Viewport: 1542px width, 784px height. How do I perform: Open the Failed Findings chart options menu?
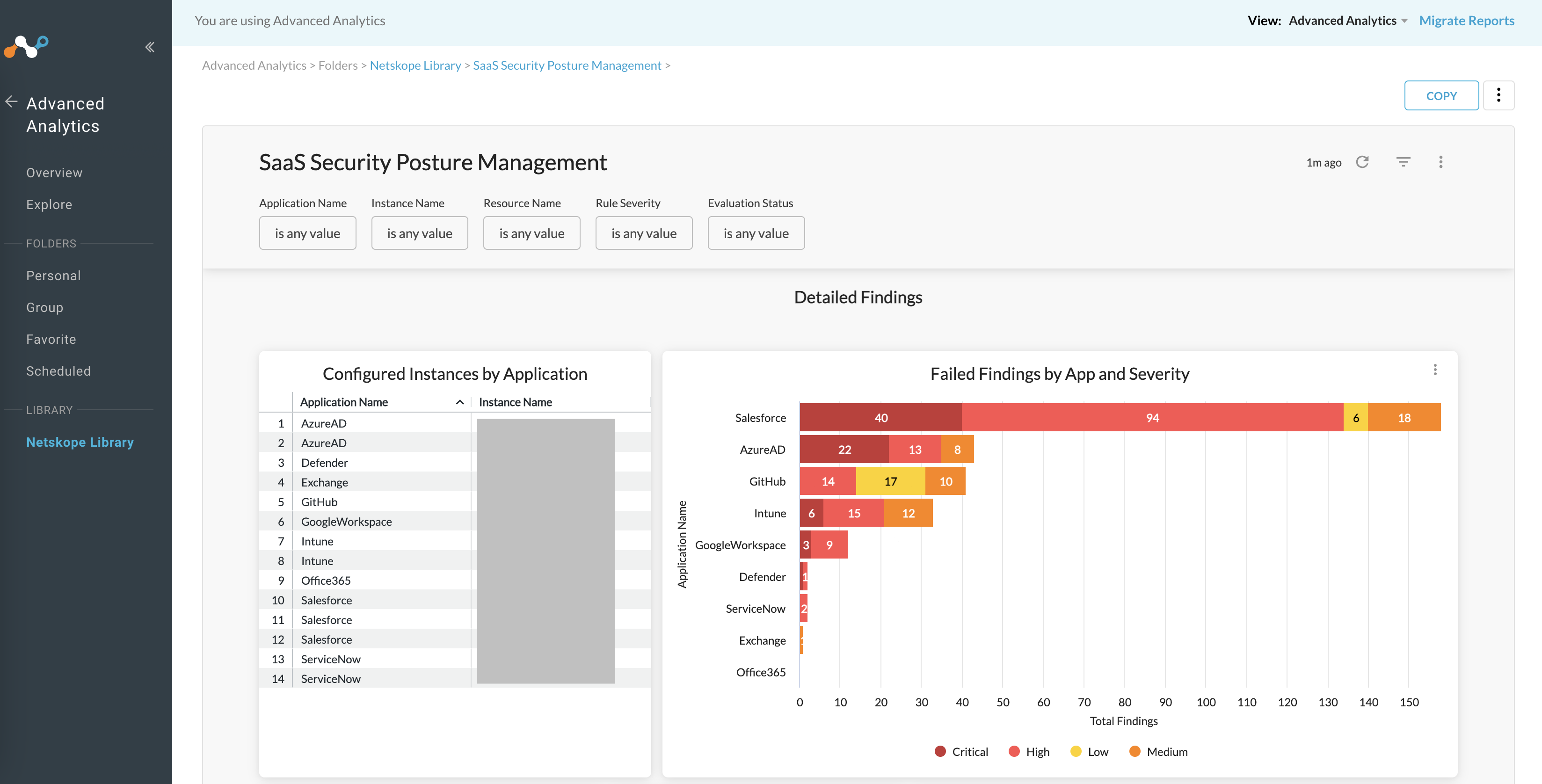1435,370
